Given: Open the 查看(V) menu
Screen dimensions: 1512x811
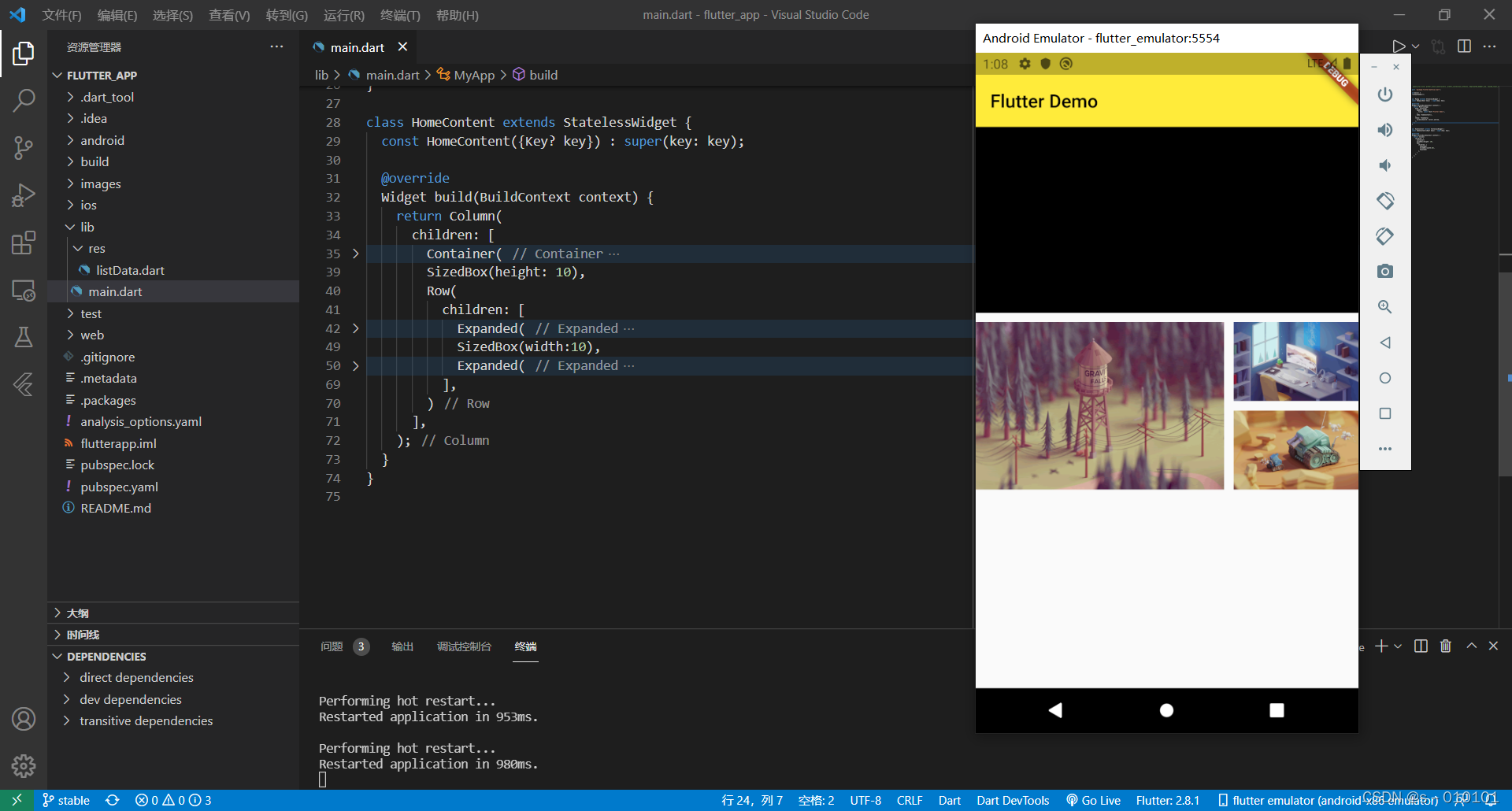Looking at the screenshot, I should point(228,15).
